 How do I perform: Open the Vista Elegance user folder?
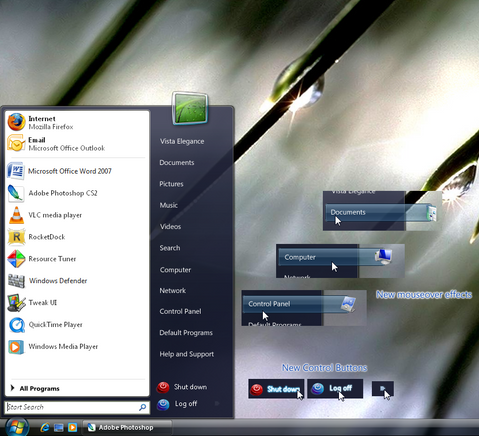click(182, 141)
